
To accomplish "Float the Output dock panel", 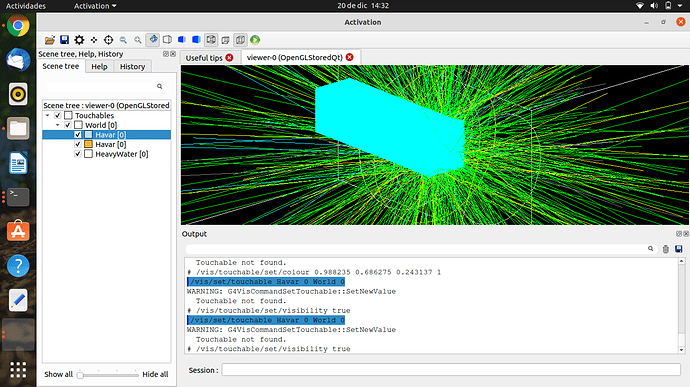I will (x=679, y=234).
